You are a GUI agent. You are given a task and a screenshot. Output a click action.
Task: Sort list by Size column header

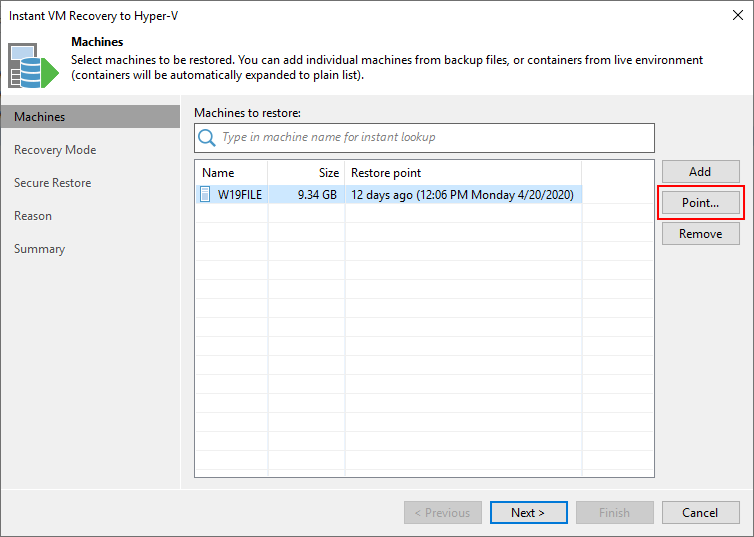pos(306,173)
